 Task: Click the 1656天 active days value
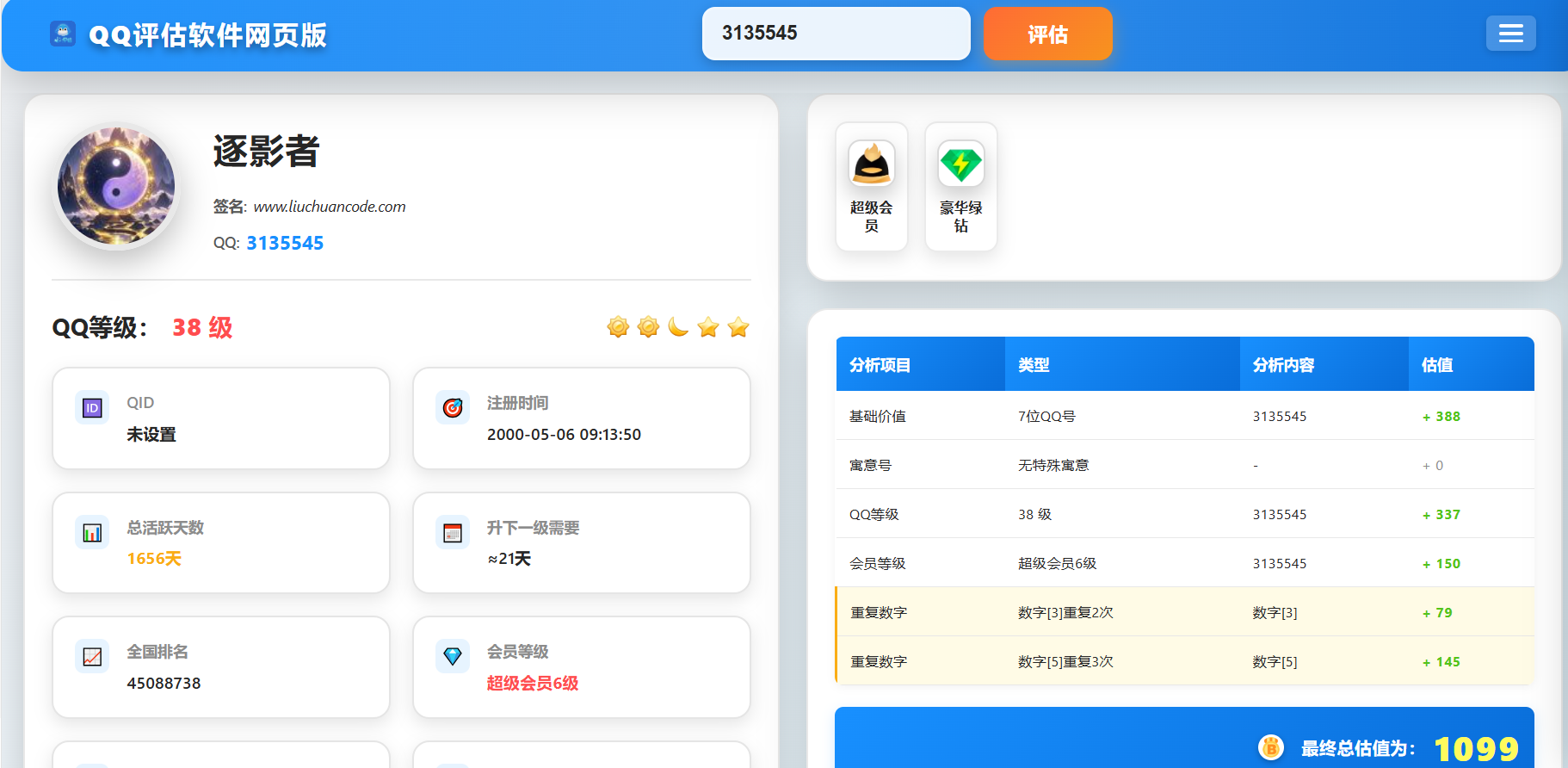[x=154, y=559]
